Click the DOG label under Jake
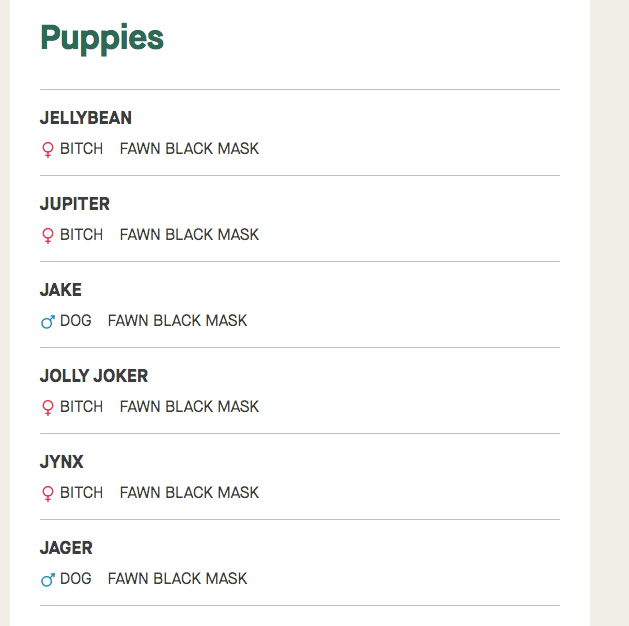The image size is (629, 626). (x=75, y=321)
